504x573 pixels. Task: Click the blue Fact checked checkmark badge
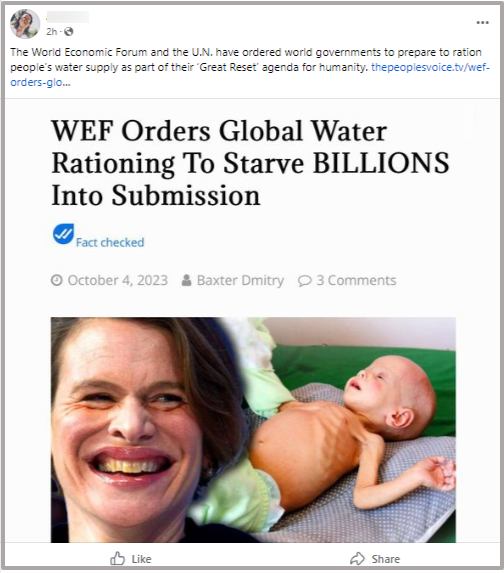click(x=63, y=234)
